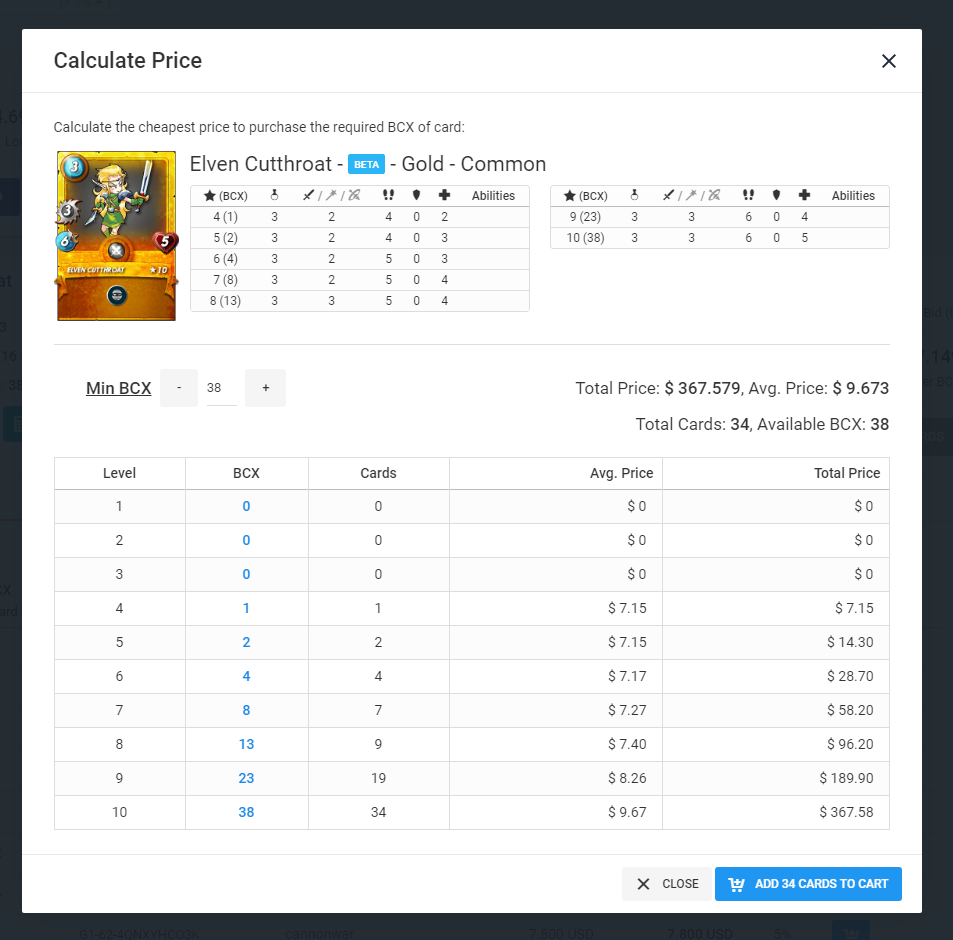Click the health cross icon in right table
Screen dimensions: 953x940
[x=804, y=196]
